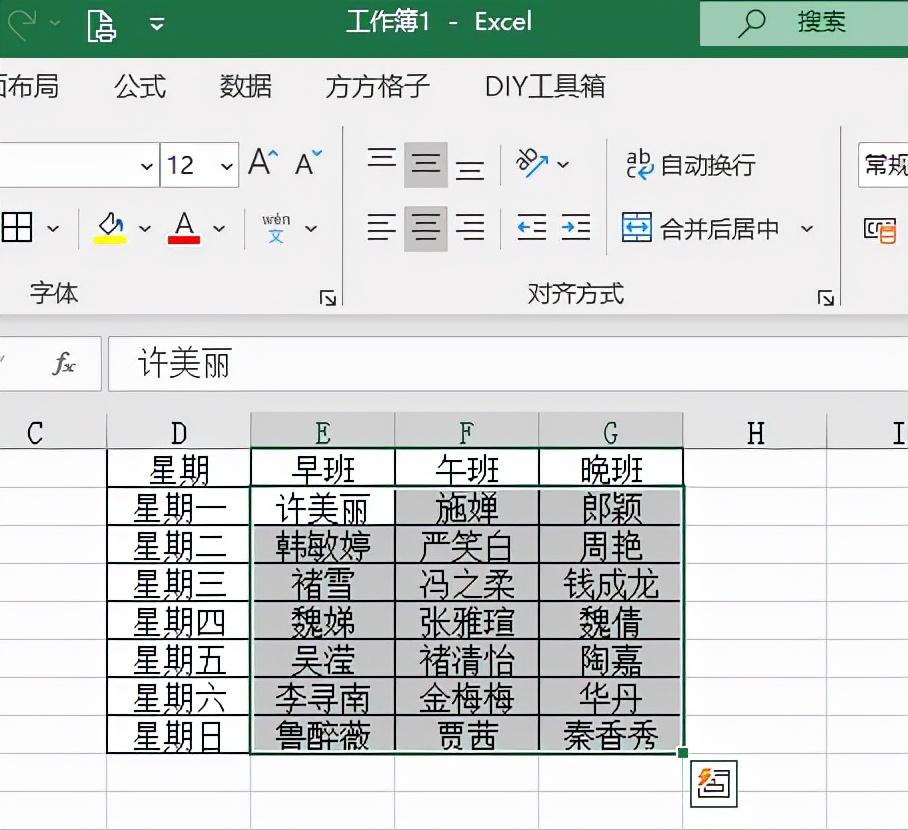908x830 pixels.
Task: Open the 合并后居中 dropdown arrow
Action: [806, 228]
